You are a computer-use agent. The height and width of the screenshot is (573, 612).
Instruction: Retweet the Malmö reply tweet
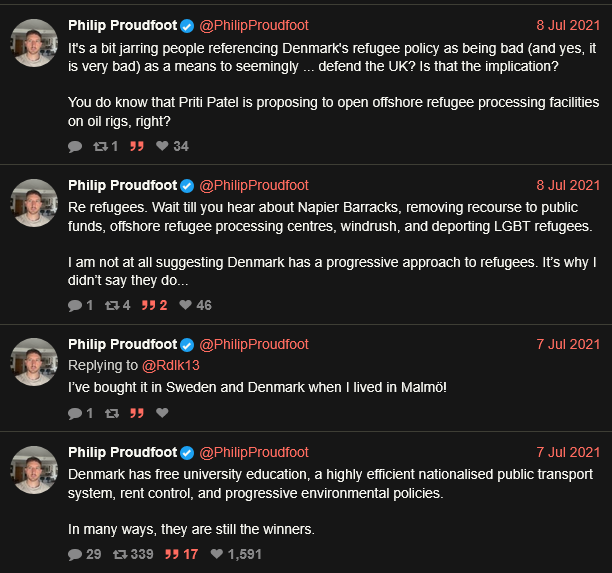pos(112,413)
